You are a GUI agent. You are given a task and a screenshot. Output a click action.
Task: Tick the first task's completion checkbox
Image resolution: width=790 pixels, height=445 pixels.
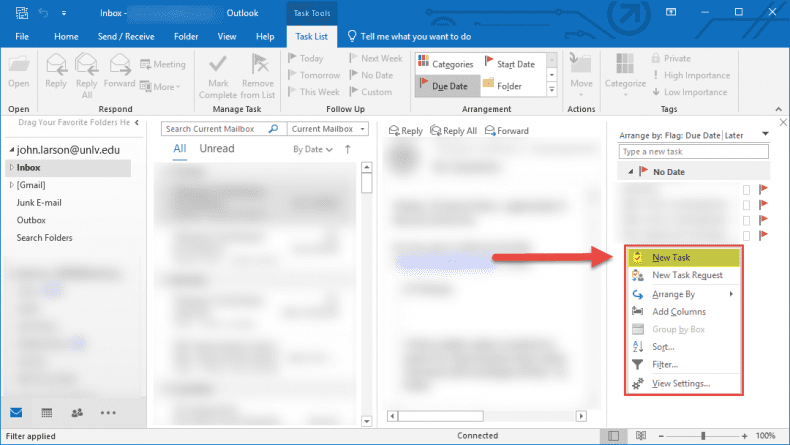746,189
